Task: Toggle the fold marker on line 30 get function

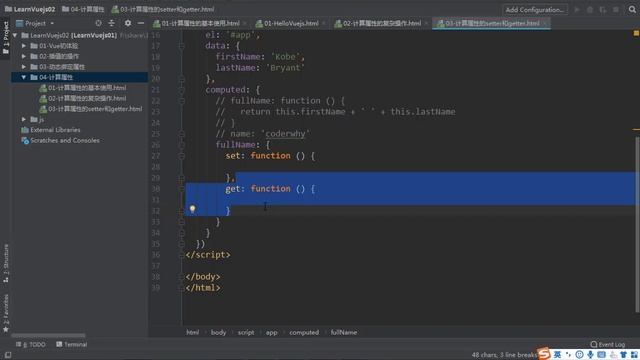Action: coord(182,189)
